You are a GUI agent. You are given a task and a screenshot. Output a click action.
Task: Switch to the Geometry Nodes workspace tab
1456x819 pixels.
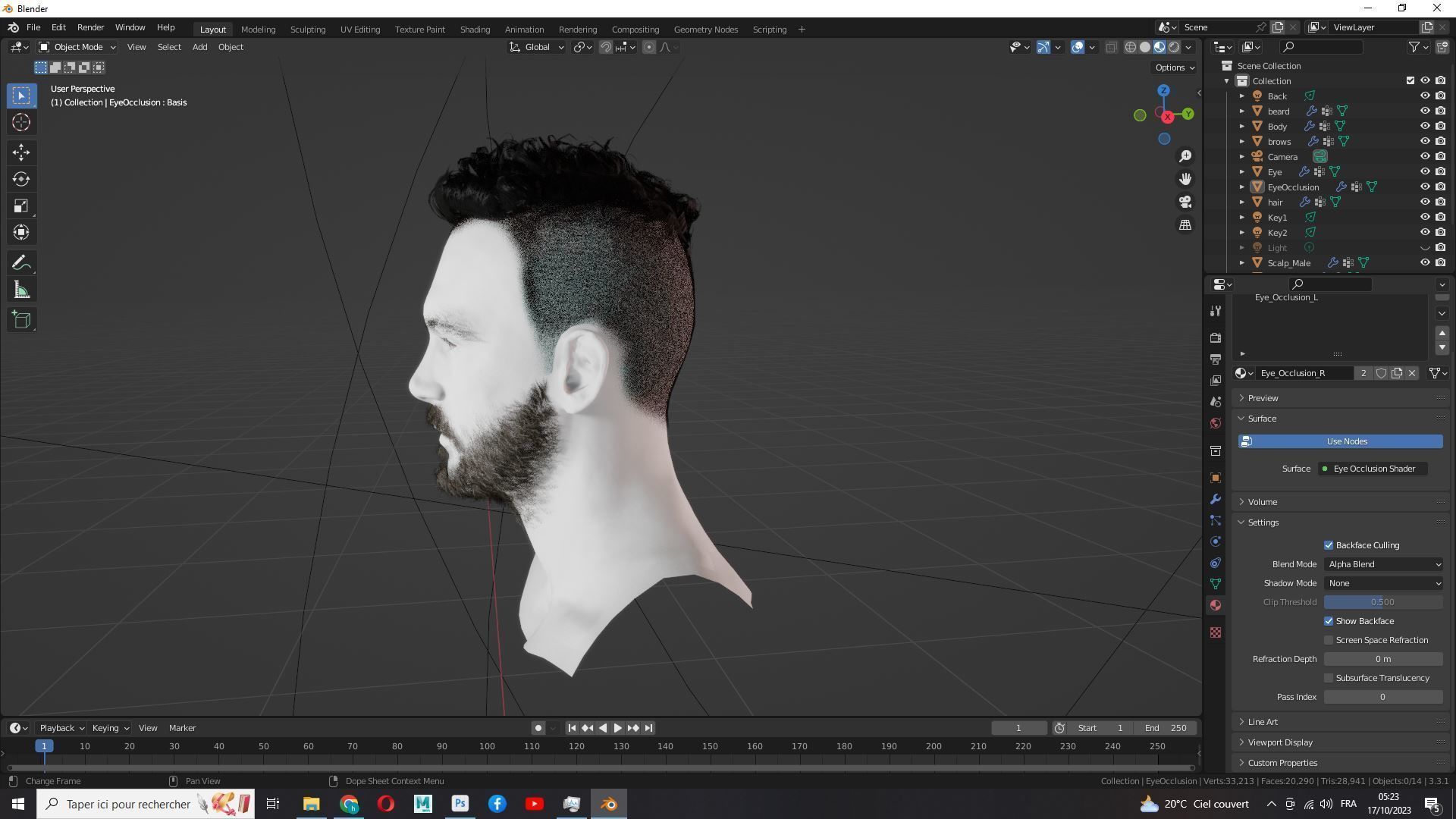705,30
